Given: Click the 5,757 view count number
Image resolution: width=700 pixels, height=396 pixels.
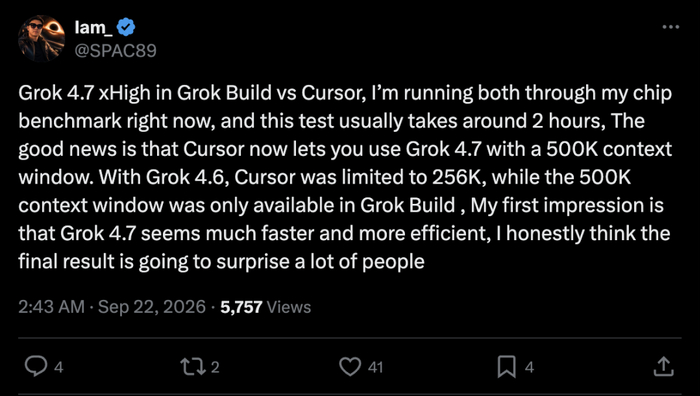Looking at the screenshot, I should pos(241,307).
